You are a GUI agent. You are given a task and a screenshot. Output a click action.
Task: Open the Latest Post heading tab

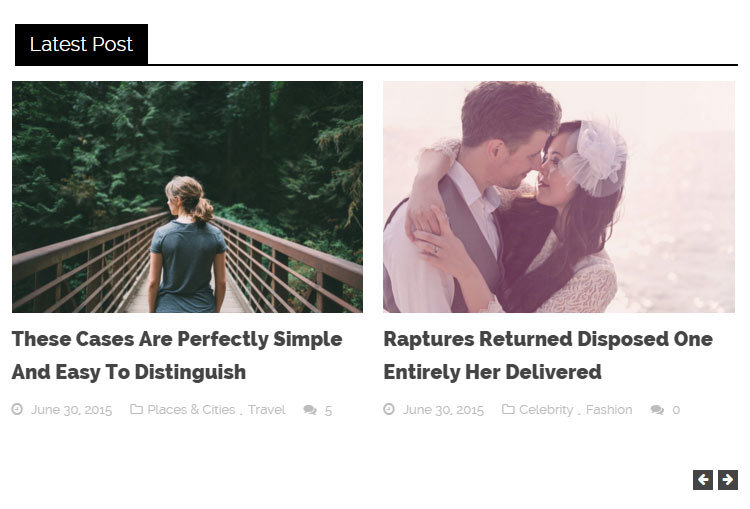click(81, 44)
